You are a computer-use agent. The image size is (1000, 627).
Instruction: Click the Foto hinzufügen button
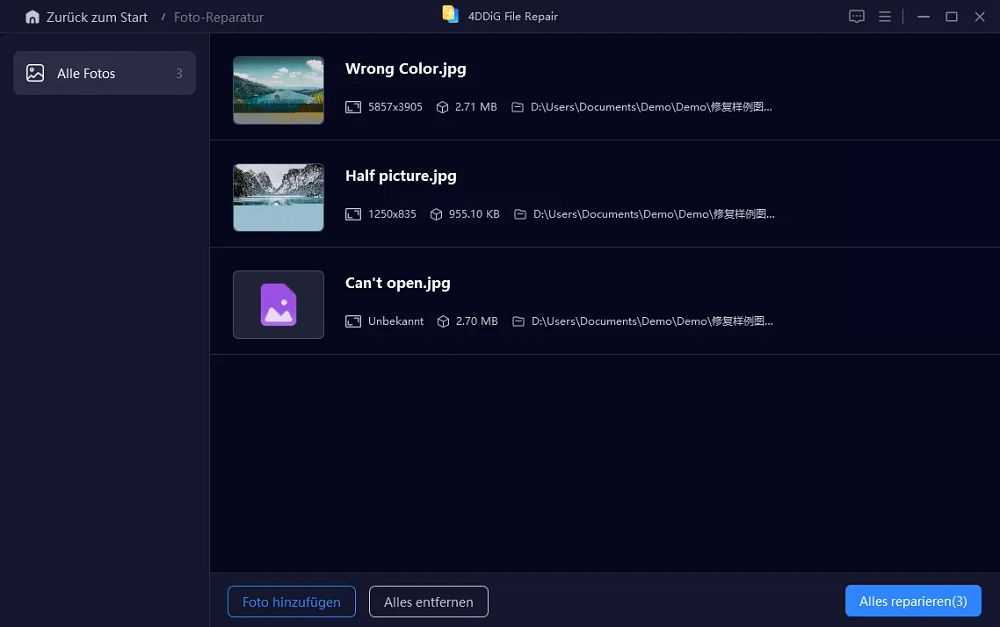pos(291,601)
